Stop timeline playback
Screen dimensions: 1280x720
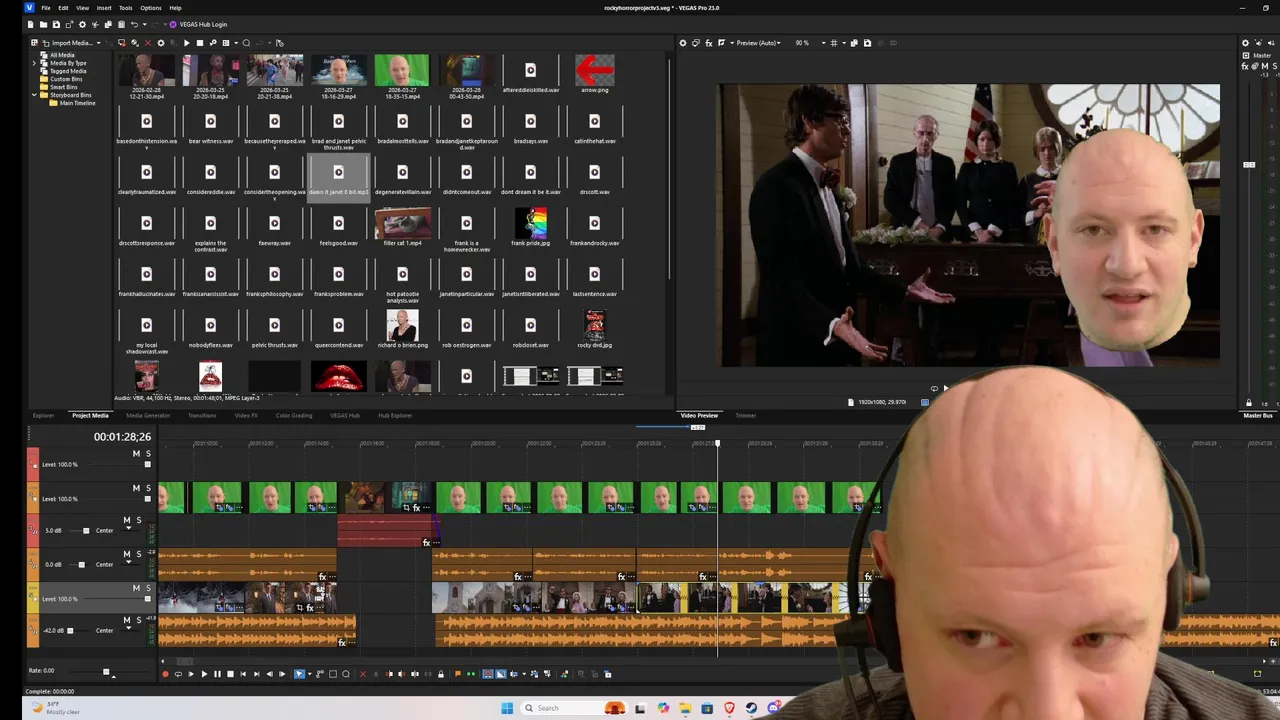230,674
